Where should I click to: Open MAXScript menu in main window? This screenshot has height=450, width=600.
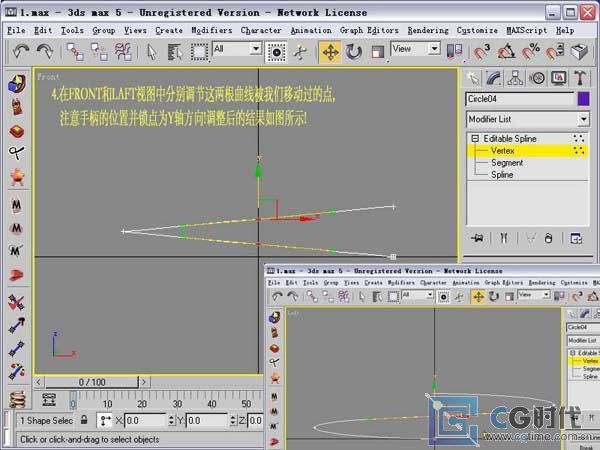point(527,30)
